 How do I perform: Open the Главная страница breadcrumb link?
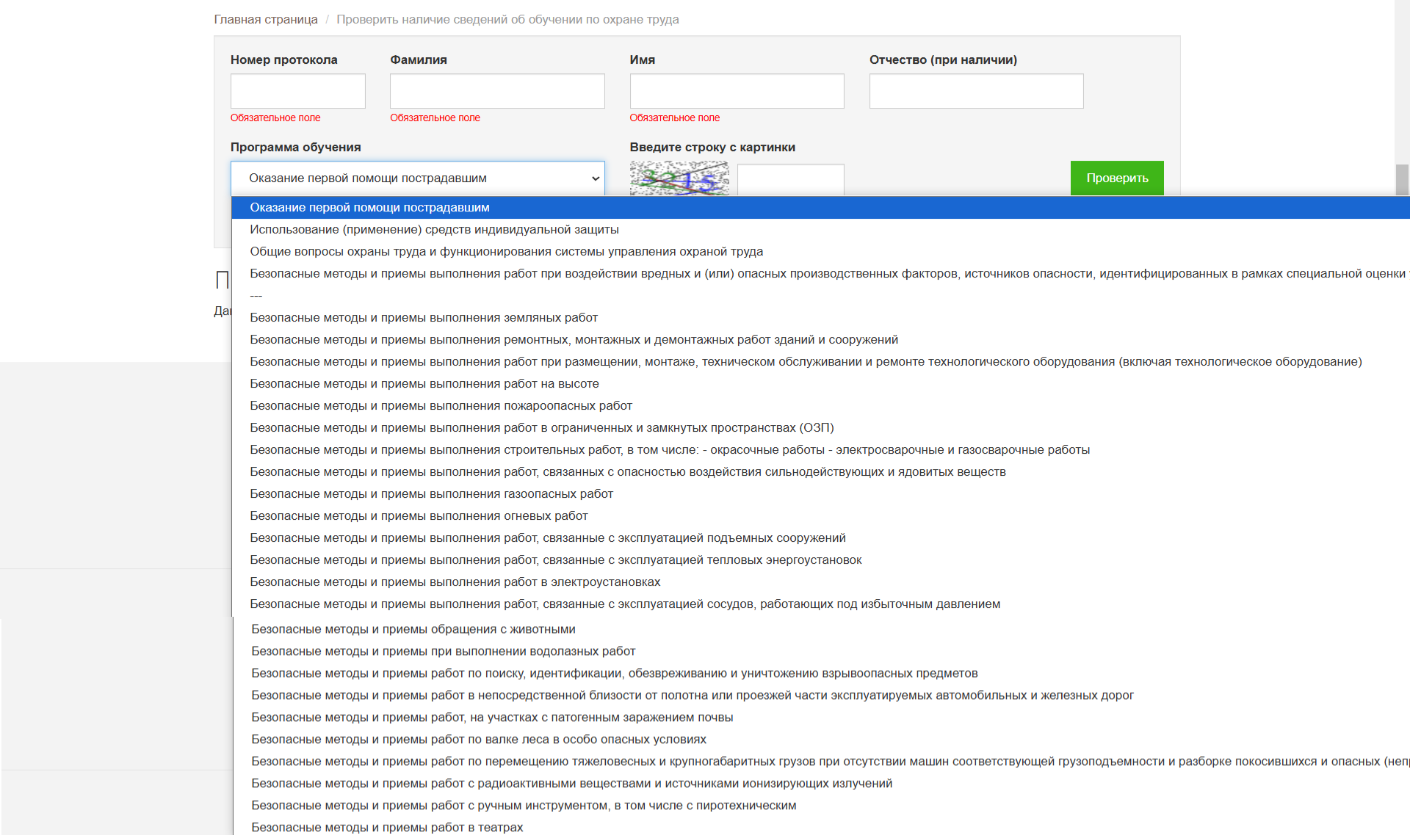[x=266, y=20]
